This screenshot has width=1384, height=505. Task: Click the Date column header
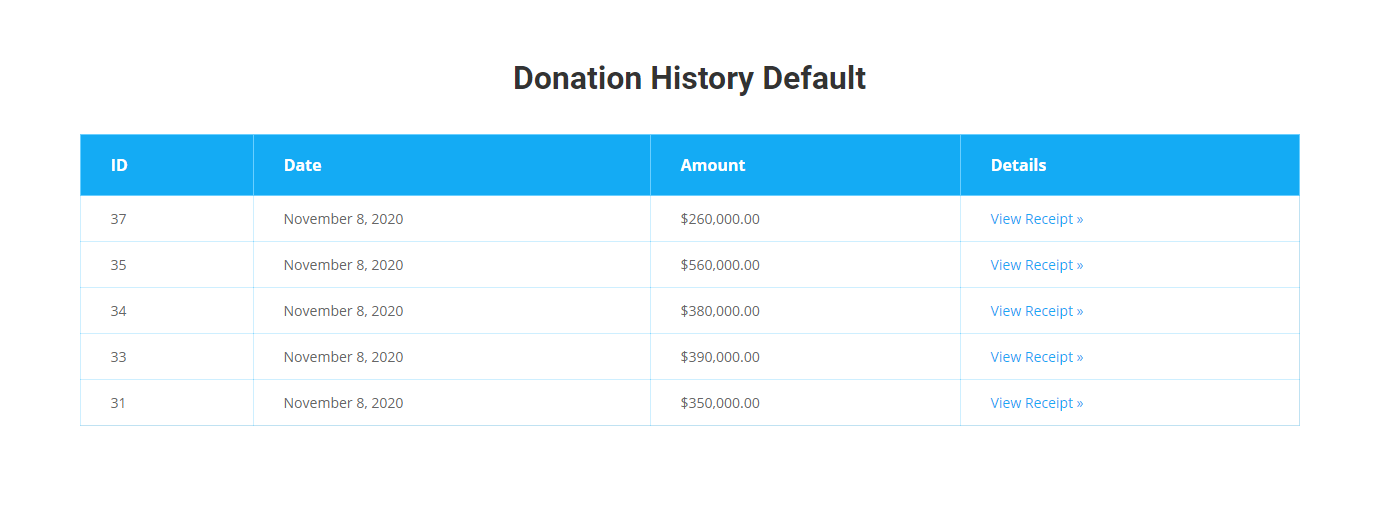coord(302,165)
